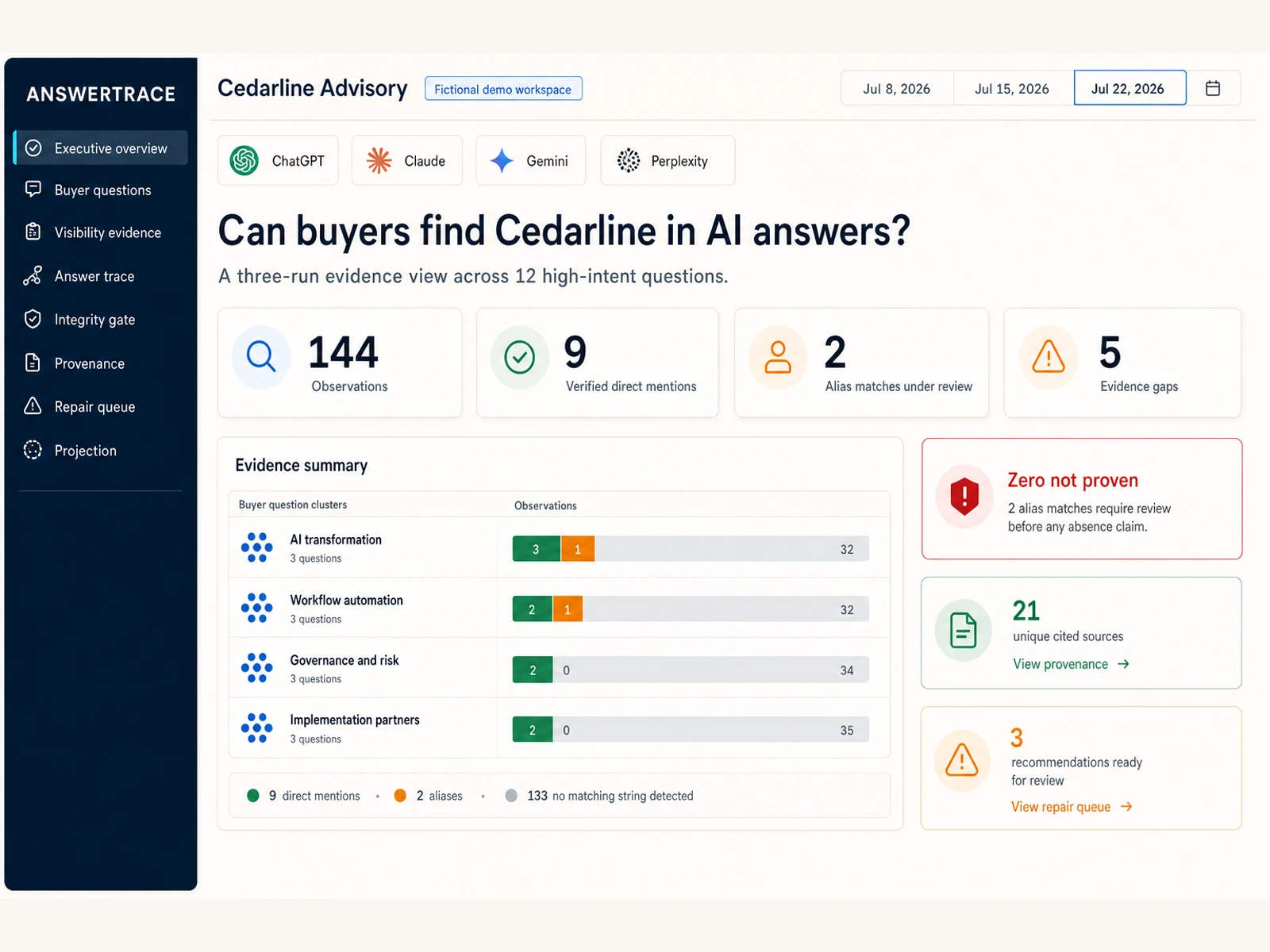1270x952 pixels.
Task: Click the Verified direct mentions checkmark icon
Action: pyautogui.click(x=520, y=357)
